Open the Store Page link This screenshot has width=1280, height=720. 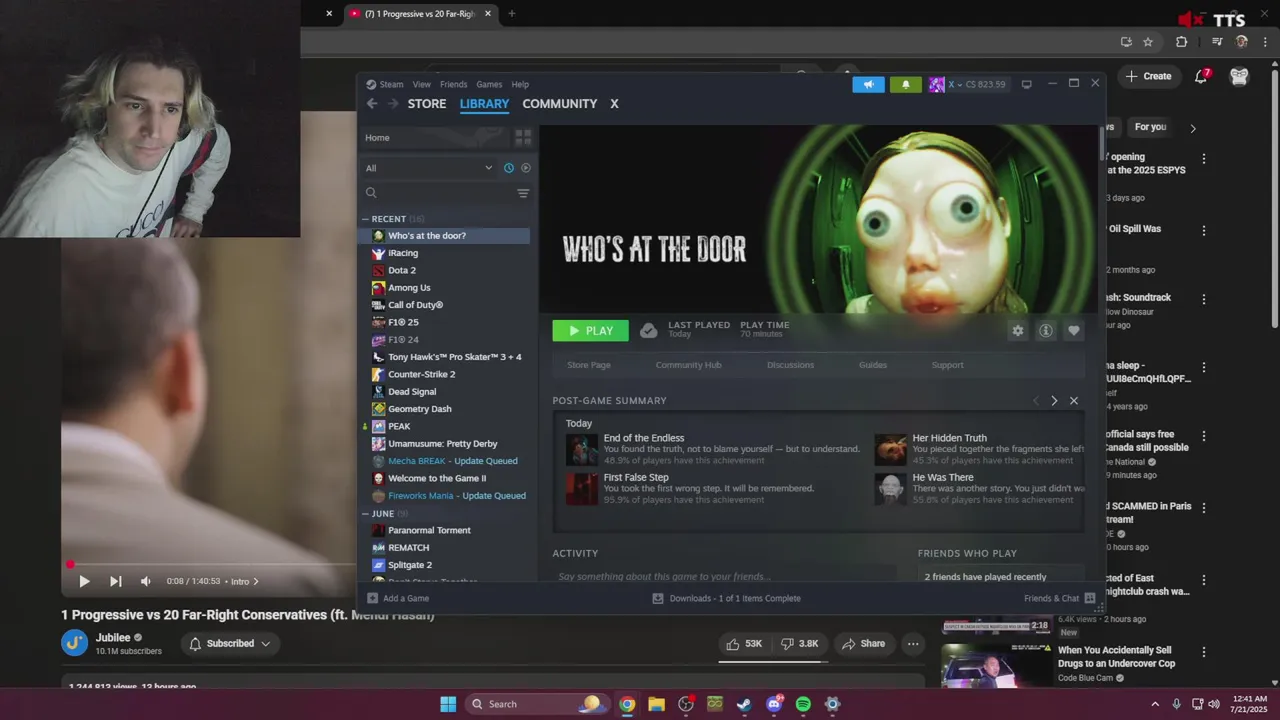coord(589,365)
